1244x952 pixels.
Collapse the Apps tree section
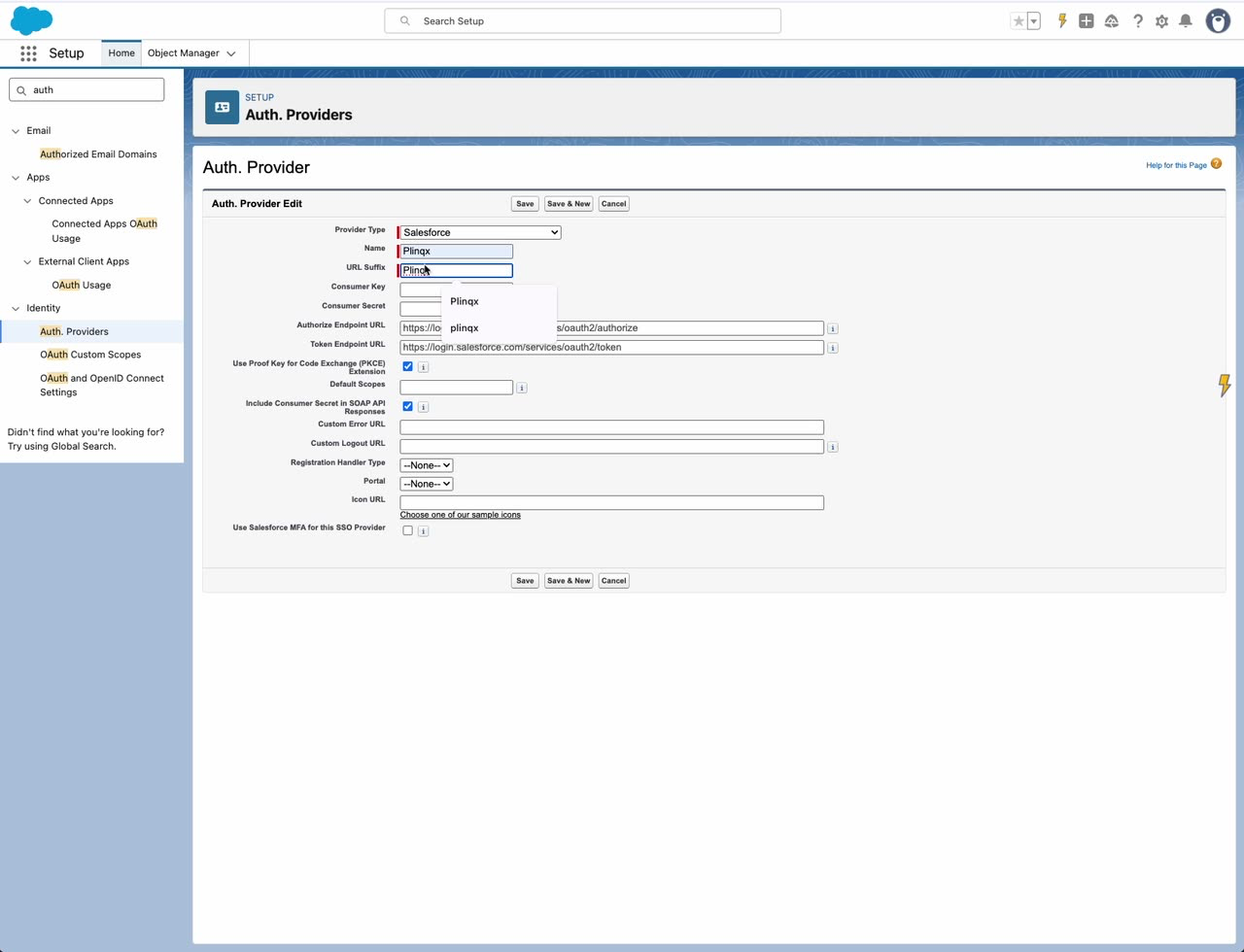pos(16,178)
